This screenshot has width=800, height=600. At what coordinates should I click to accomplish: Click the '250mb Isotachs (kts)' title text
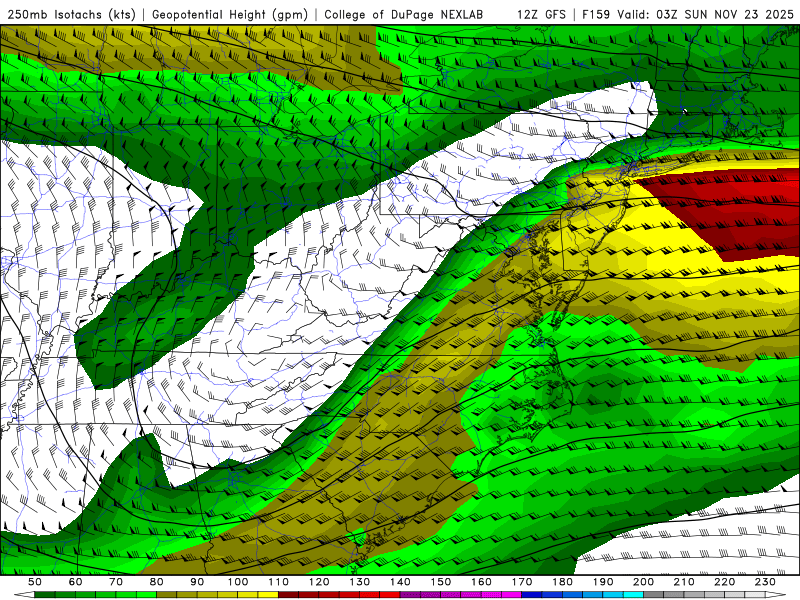(72, 14)
